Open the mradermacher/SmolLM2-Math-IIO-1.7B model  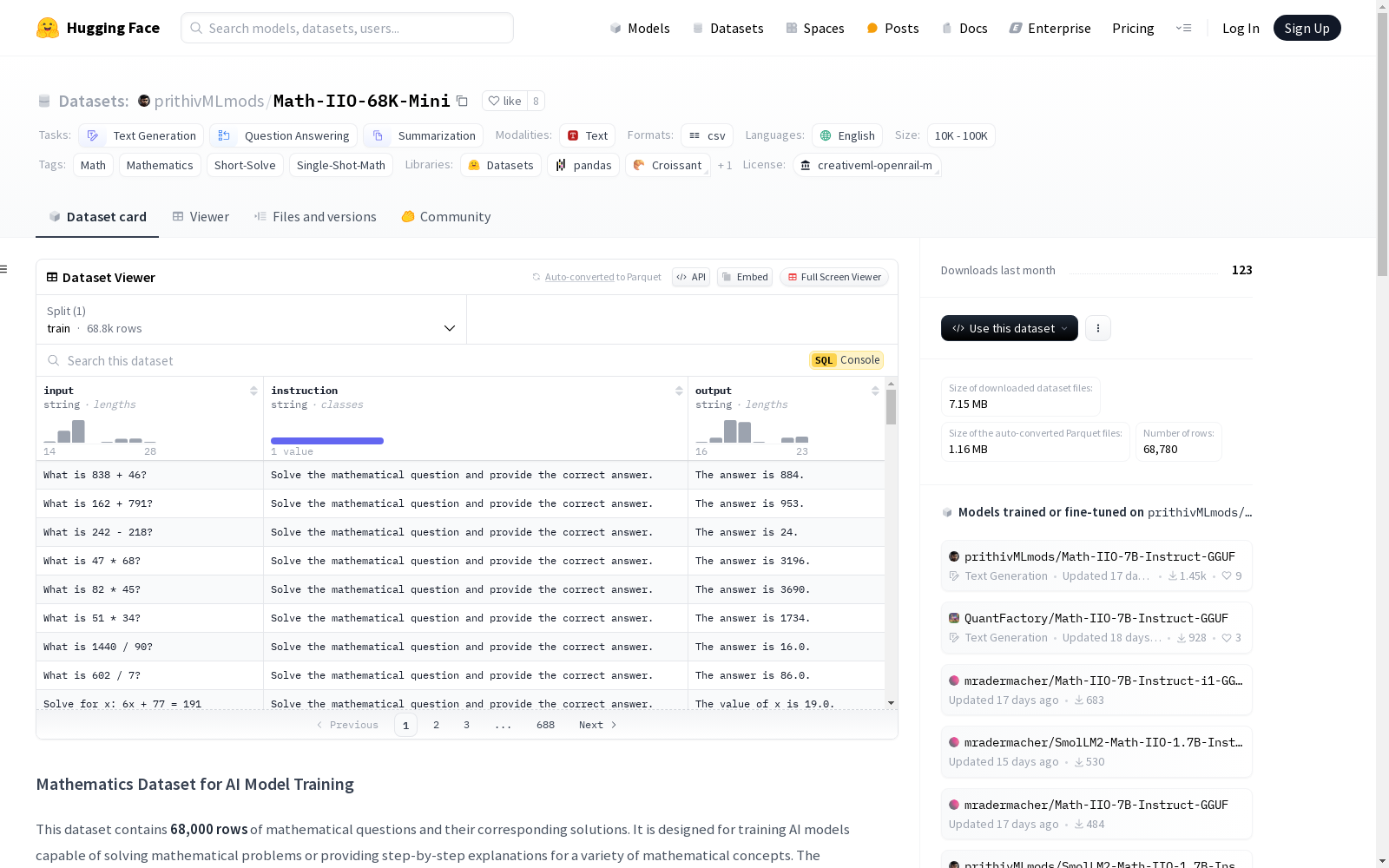coord(1096,751)
